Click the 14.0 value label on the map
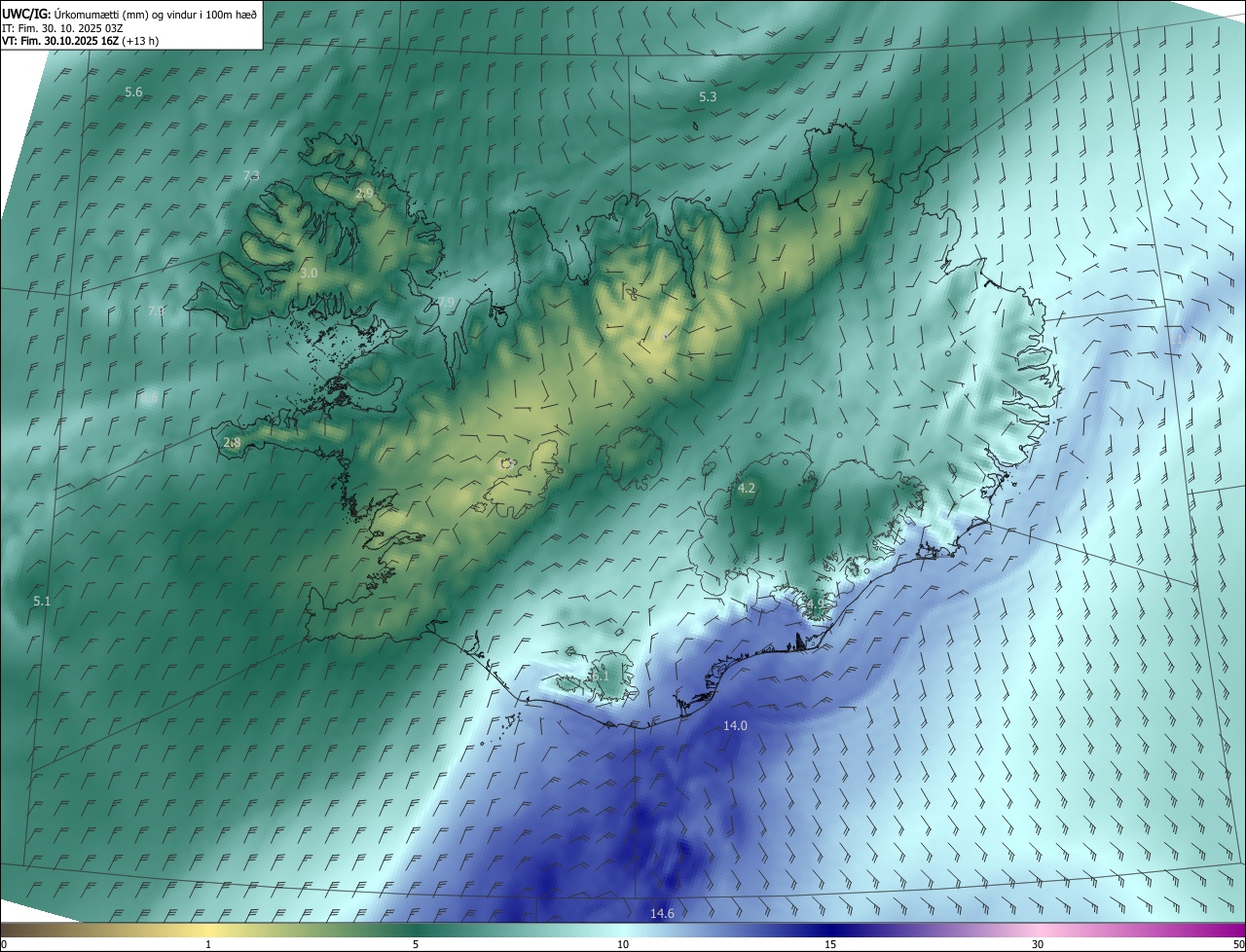Image resolution: width=1246 pixels, height=952 pixels. point(735,725)
